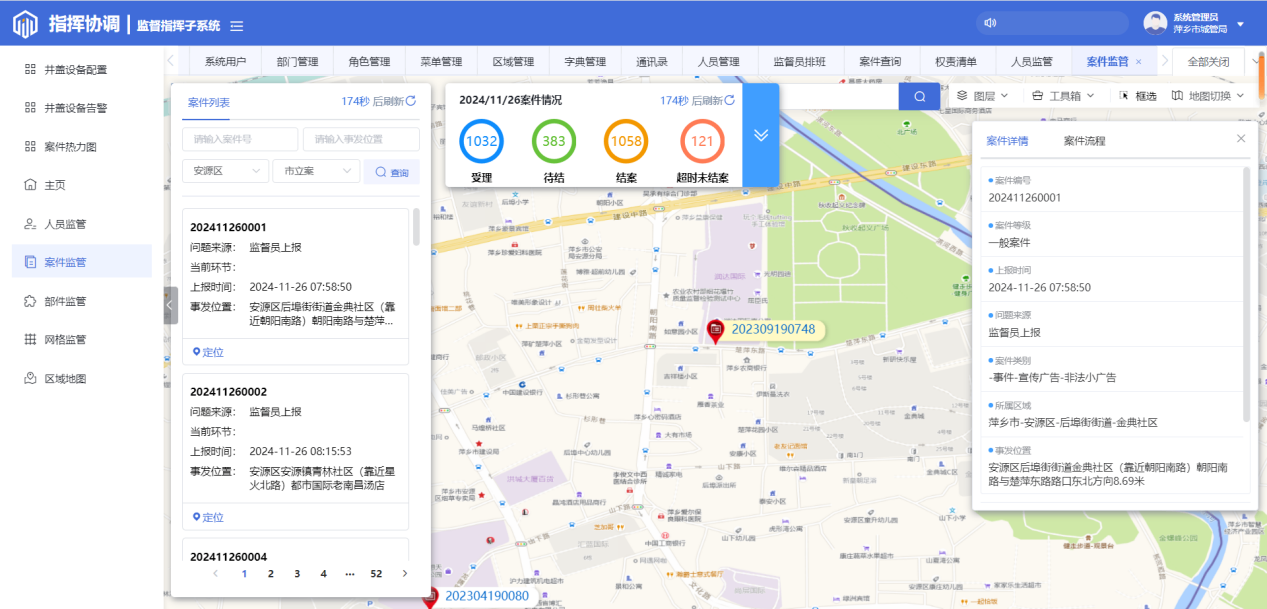Select the 框选 box-select tool
The width and height of the screenshot is (1267, 609).
(1138, 96)
